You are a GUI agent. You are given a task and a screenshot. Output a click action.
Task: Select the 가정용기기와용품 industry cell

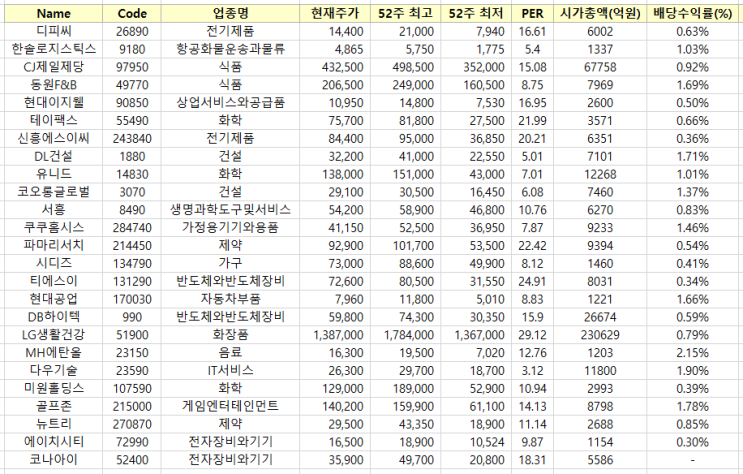coord(230,228)
